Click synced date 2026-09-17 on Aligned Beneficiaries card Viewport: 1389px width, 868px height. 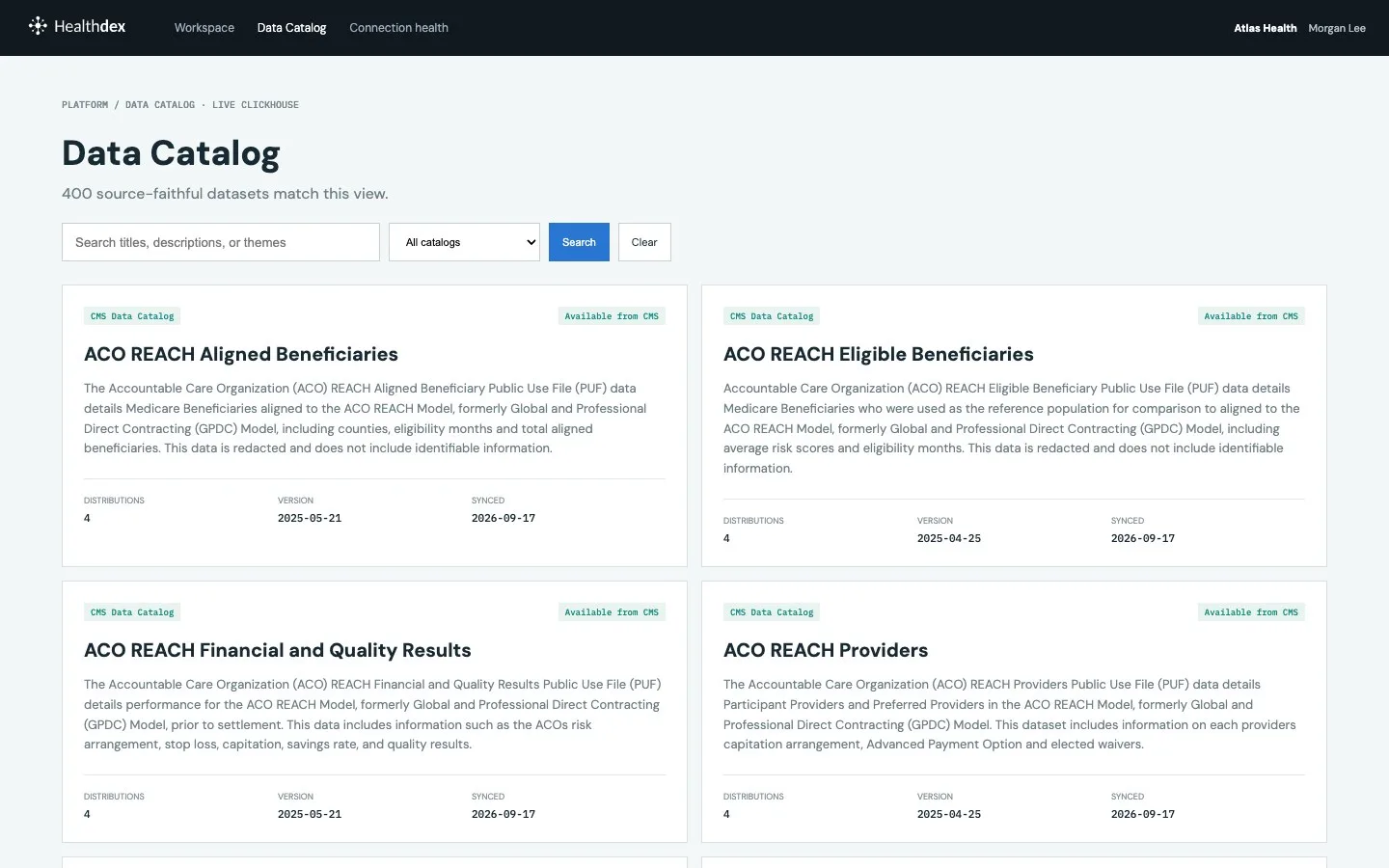pyautogui.click(x=504, y=518)
